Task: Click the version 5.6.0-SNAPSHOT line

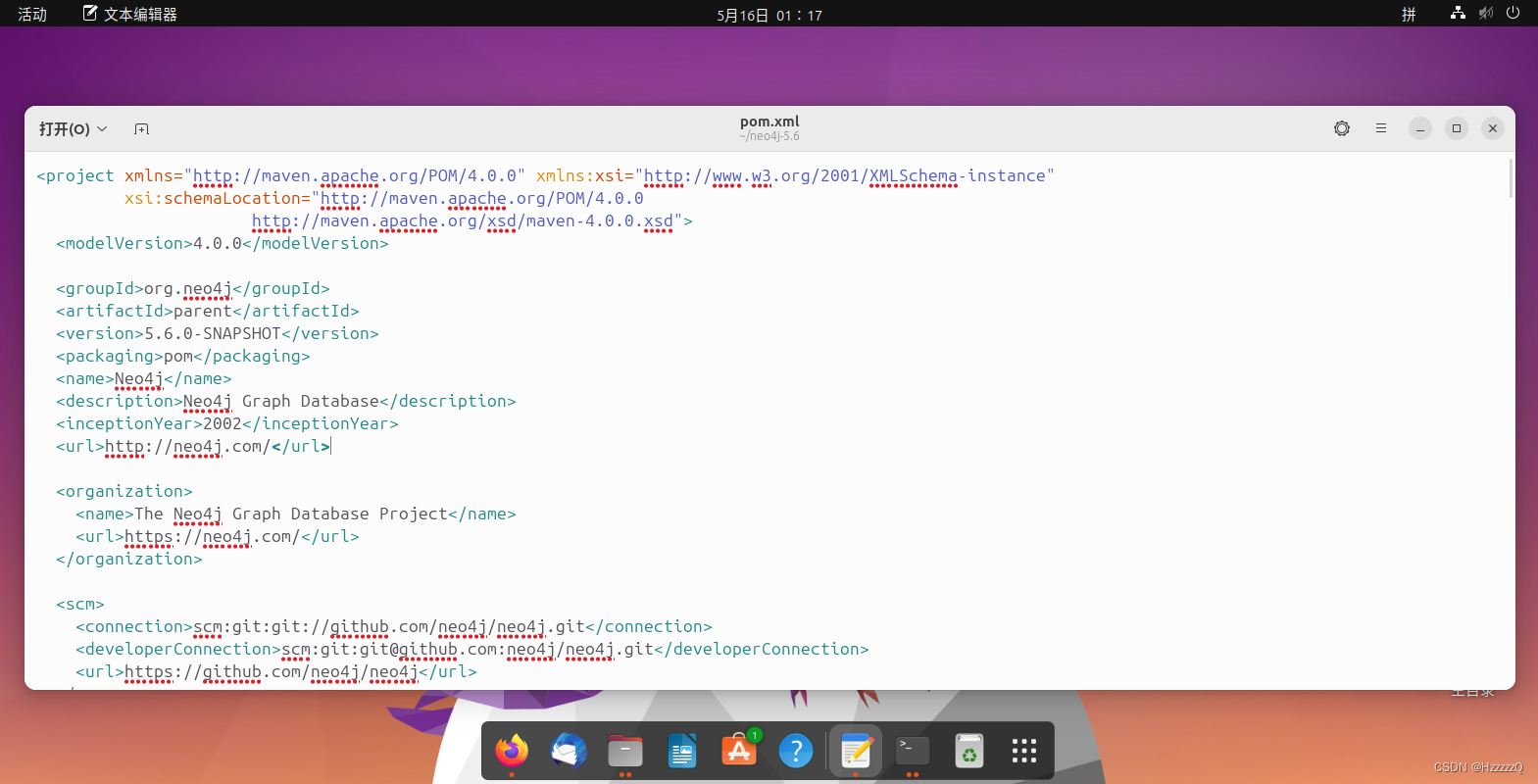Action: click(218, 333)
